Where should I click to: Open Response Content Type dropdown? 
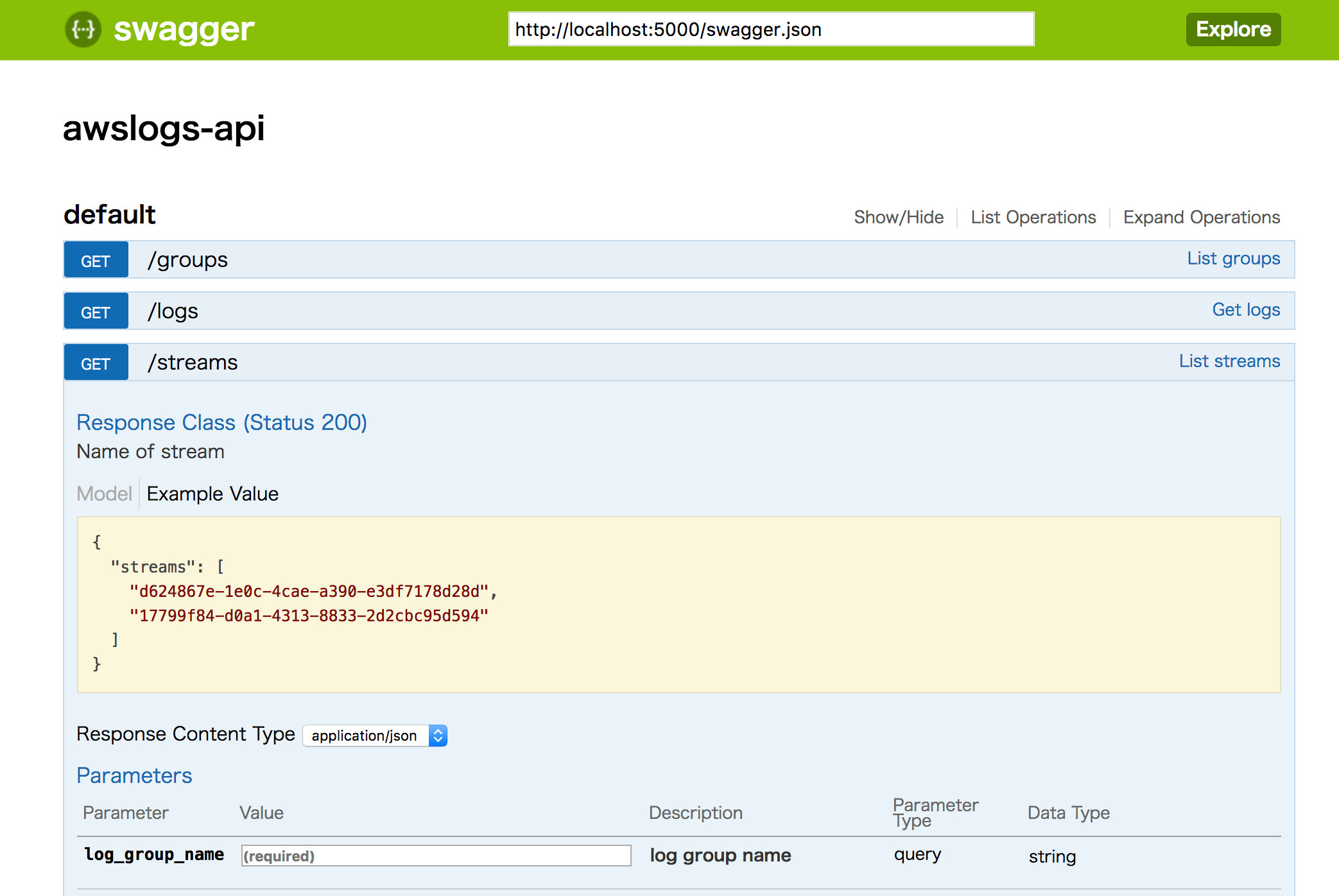pyautogui.click(x=375, y=736)
